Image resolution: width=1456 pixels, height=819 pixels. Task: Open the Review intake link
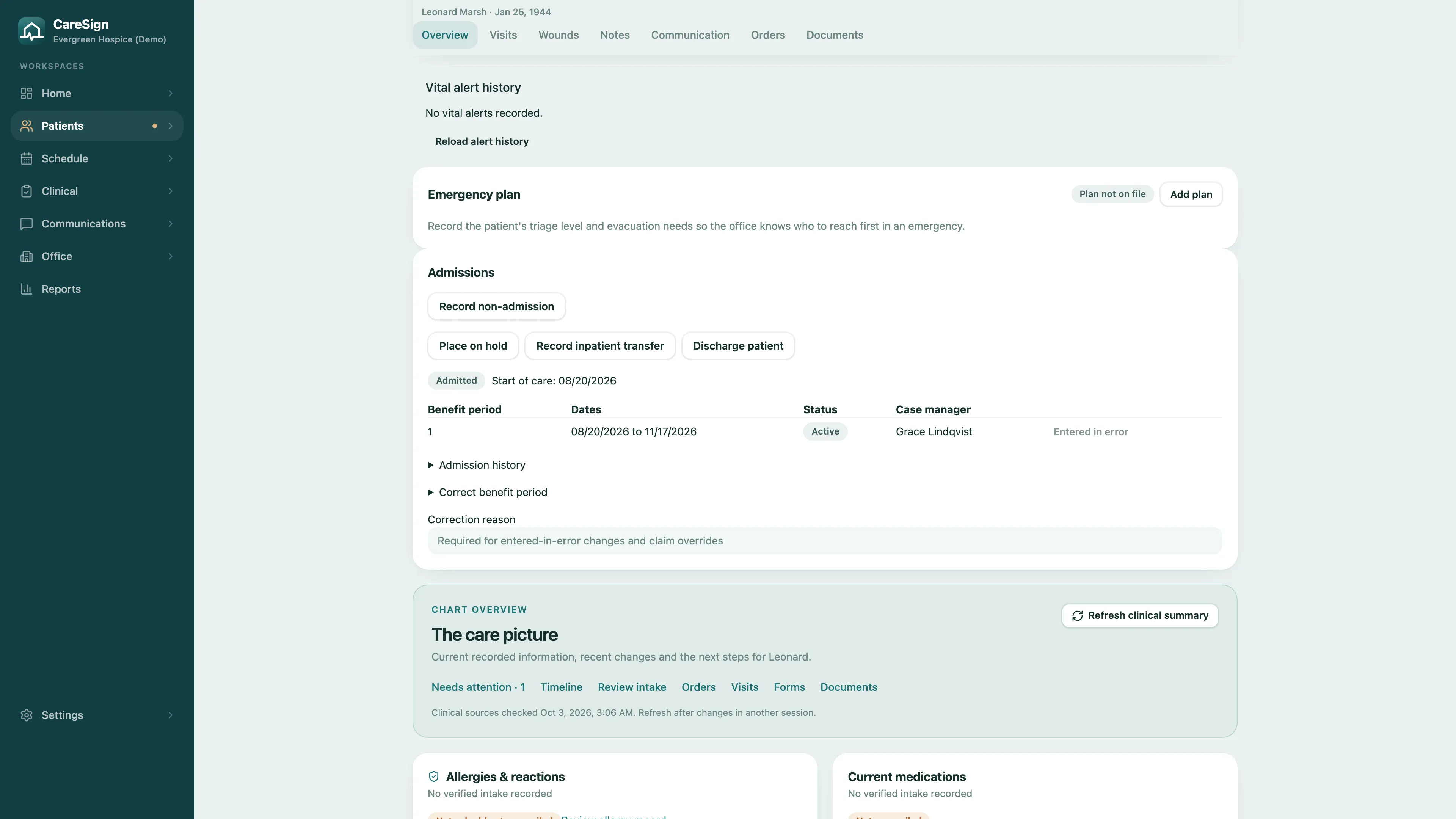(632, 687)
